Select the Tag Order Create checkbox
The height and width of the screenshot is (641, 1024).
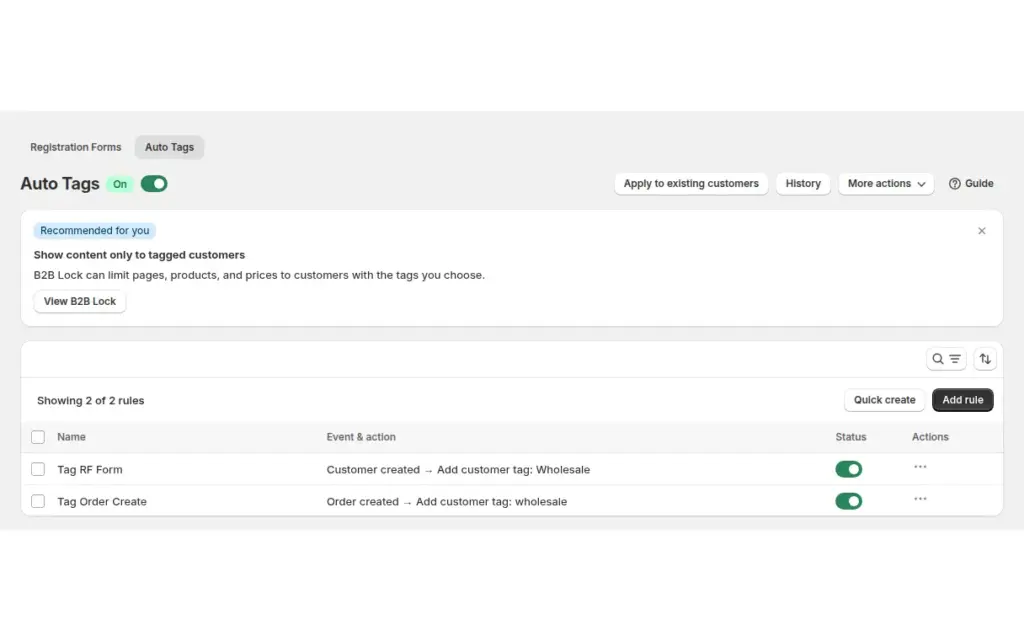pos(38,501)
